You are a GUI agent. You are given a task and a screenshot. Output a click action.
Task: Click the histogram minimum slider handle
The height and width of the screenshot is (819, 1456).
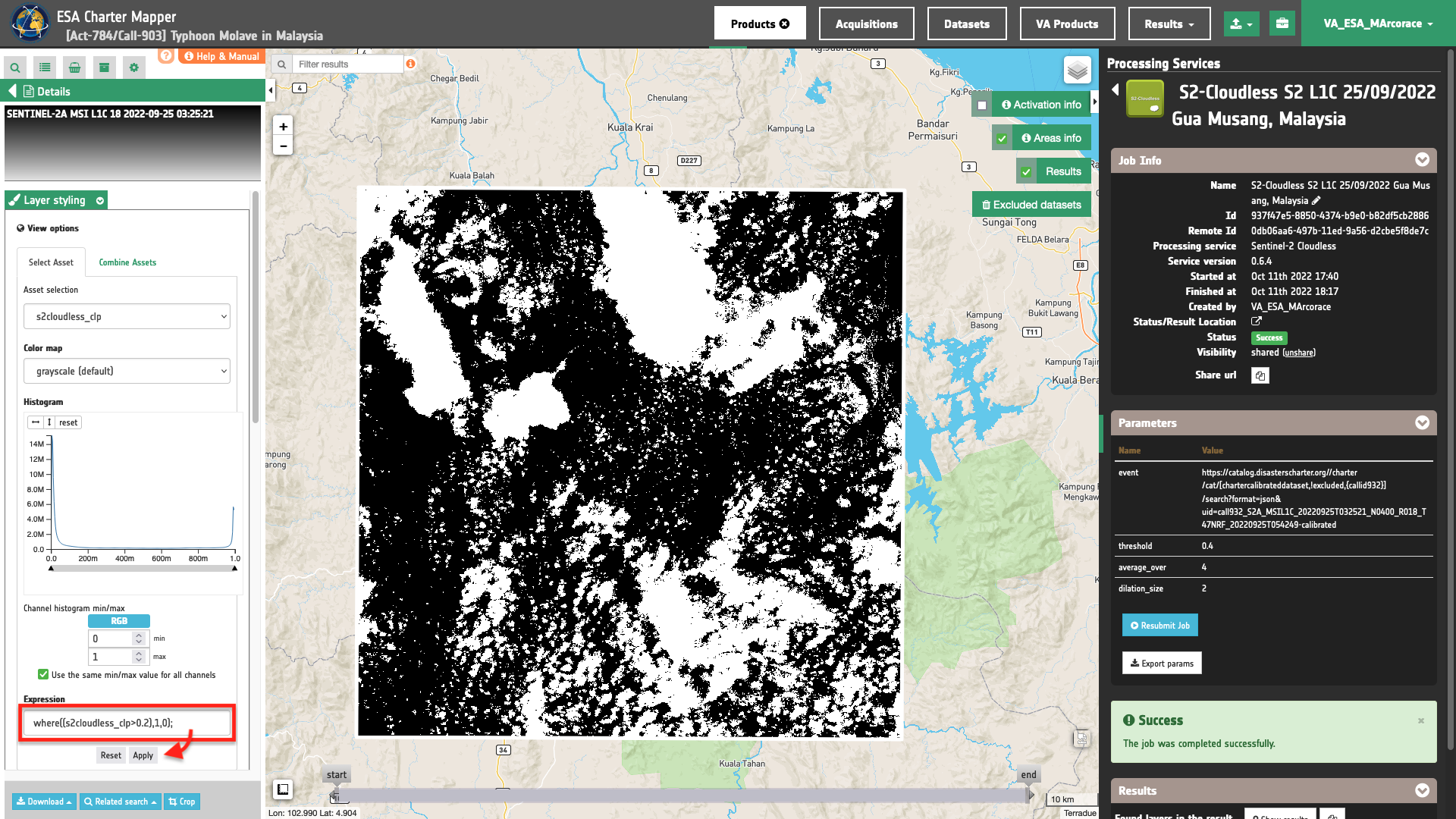(51, 567)
